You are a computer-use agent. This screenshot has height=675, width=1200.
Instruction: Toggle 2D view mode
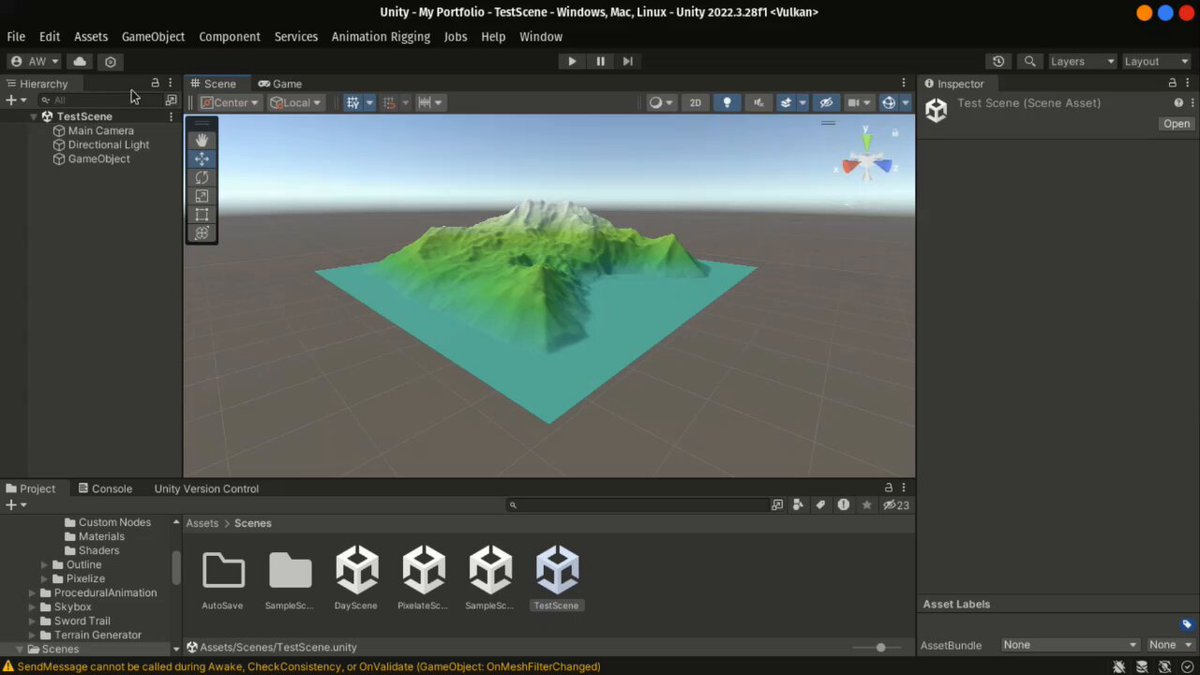[x=695, y=103]
